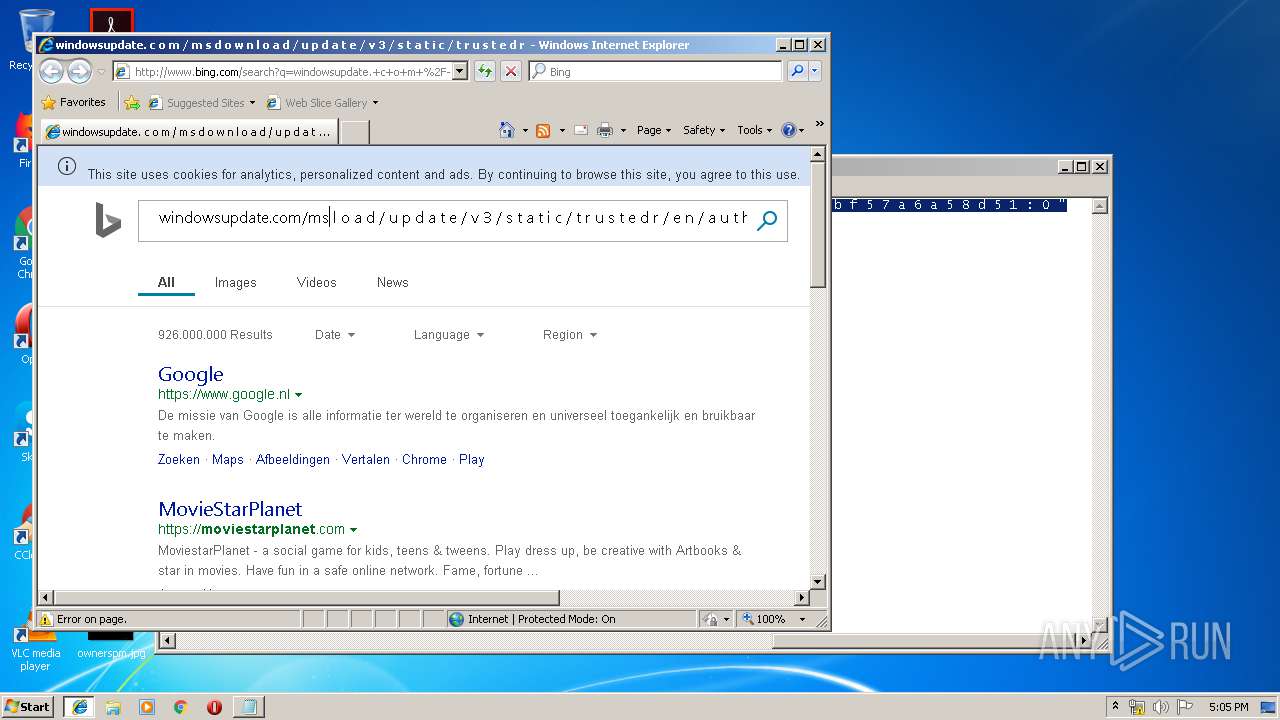Screen dimensions: 1280x720
Task: Open the MovieStarPlanet result title
Action: (230, 509)
